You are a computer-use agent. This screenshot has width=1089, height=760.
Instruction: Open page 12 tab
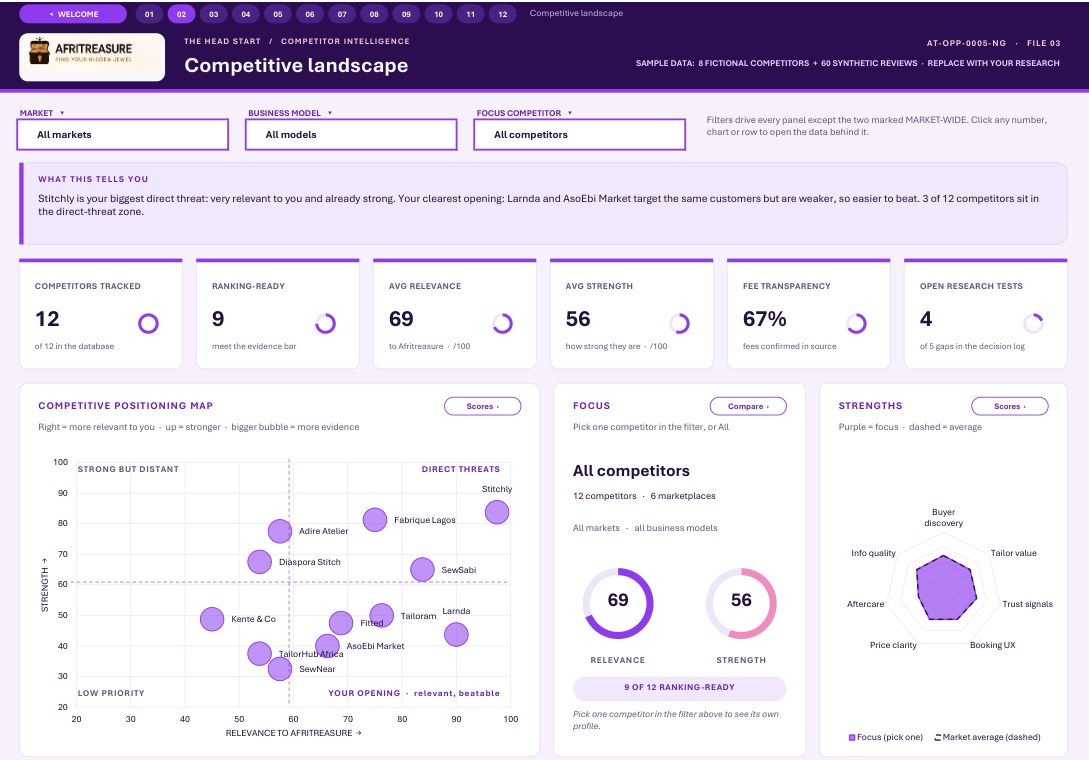click(503, 14)
